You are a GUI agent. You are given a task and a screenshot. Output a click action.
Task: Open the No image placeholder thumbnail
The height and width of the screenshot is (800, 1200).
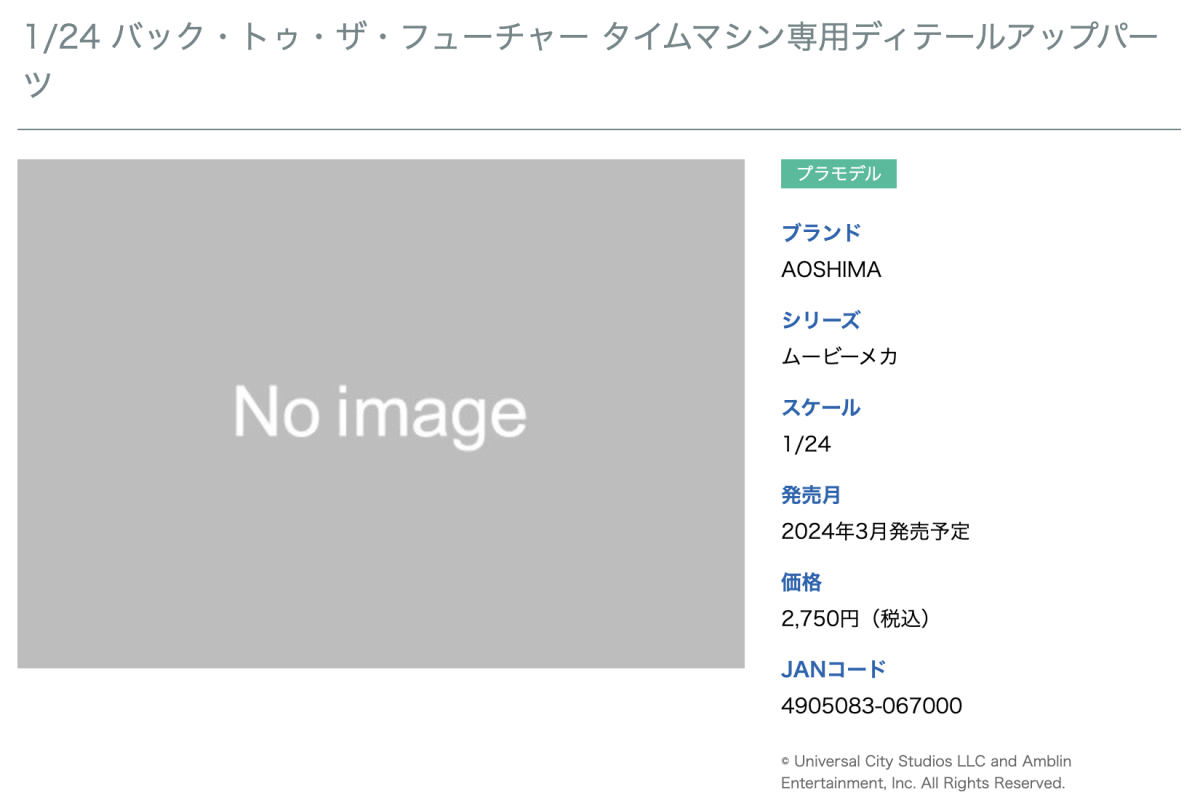[x=380, y=413]
